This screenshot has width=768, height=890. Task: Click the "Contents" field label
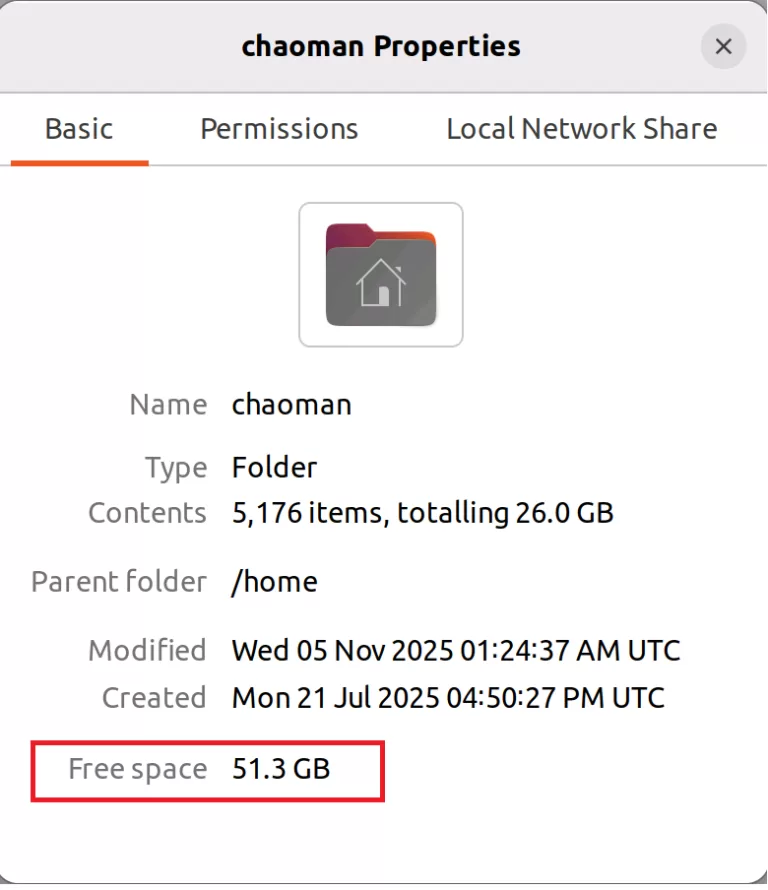[x=147, y=513]
